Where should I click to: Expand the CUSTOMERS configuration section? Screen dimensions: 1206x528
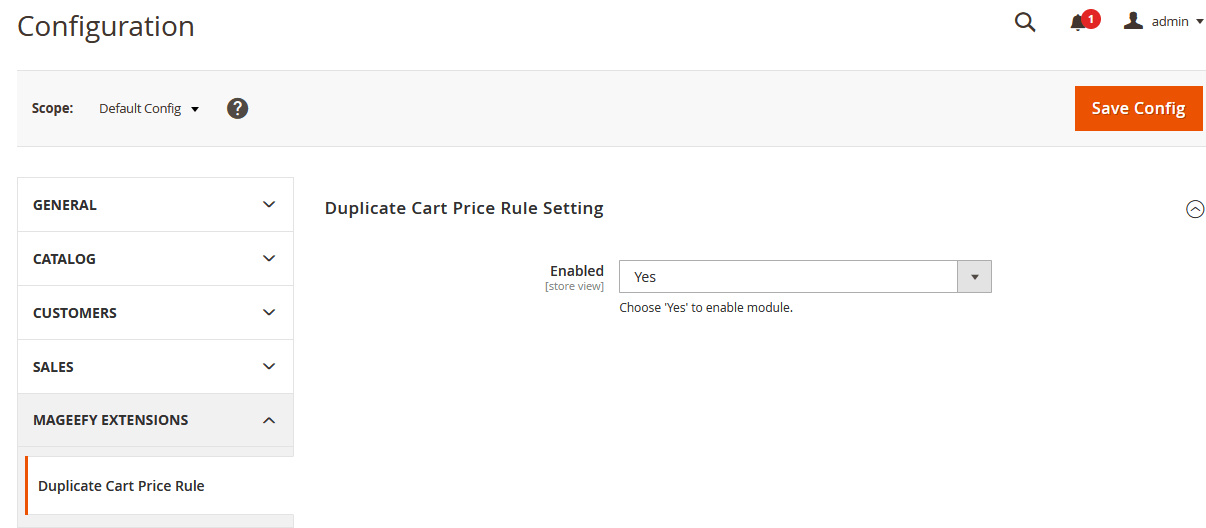click(x=155, y=313)
